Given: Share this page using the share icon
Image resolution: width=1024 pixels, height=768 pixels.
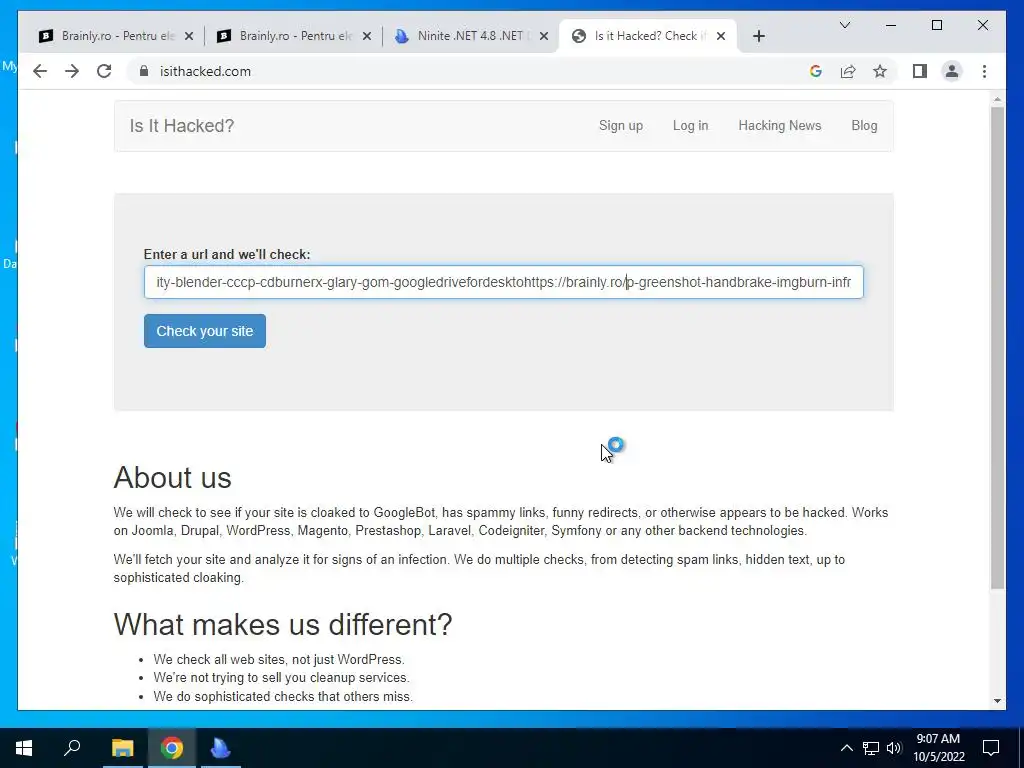Looking at the screenshot, I should click(x=848, y=71).
